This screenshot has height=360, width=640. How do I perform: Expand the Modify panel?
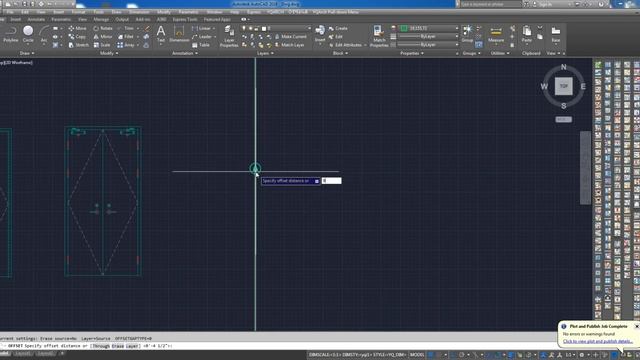click(109, 53)
